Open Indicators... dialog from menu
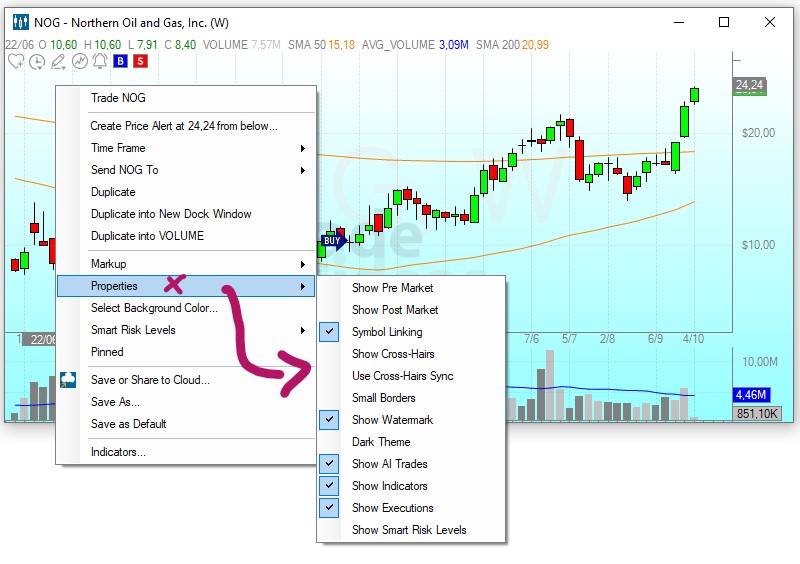Screen dimensions: 800x564 pos(118,452)
